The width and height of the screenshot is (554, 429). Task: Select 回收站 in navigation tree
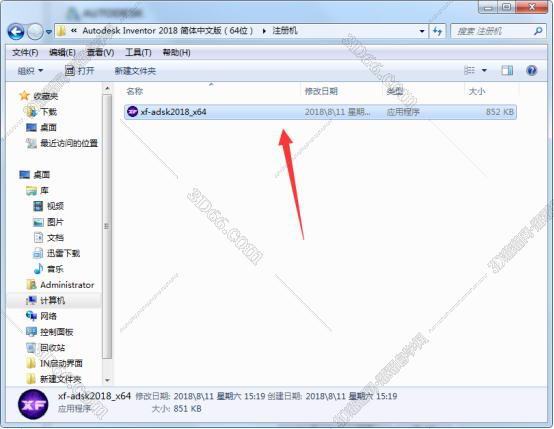coord(53,348)
